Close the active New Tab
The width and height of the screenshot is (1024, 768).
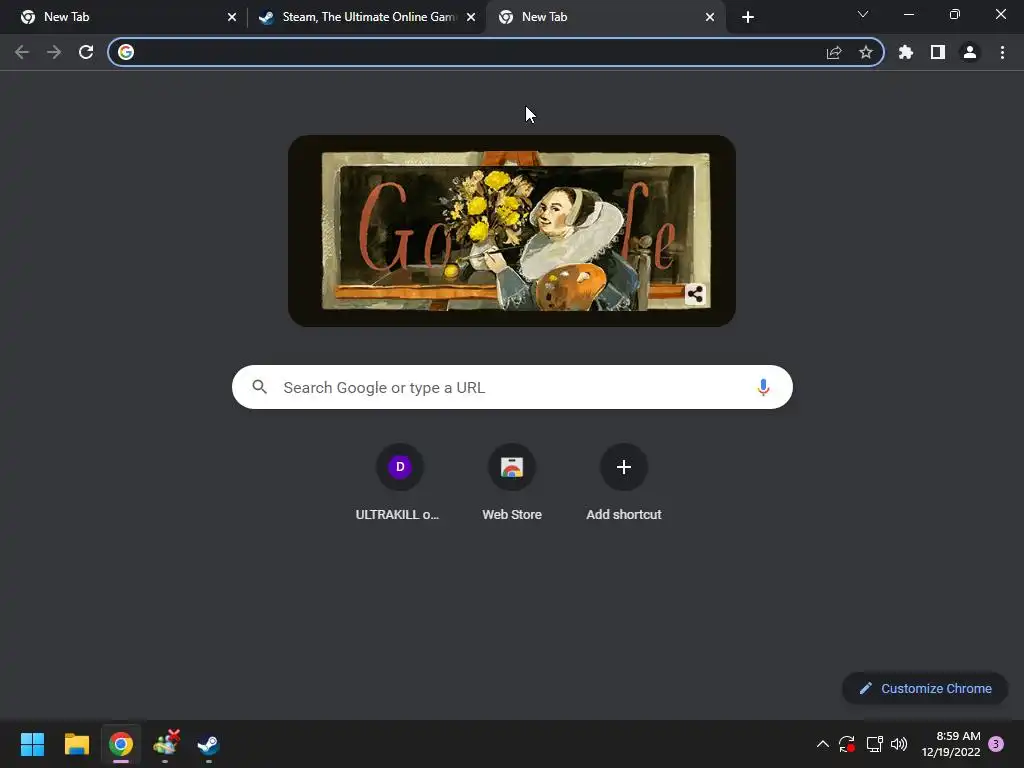coord(710,17)
